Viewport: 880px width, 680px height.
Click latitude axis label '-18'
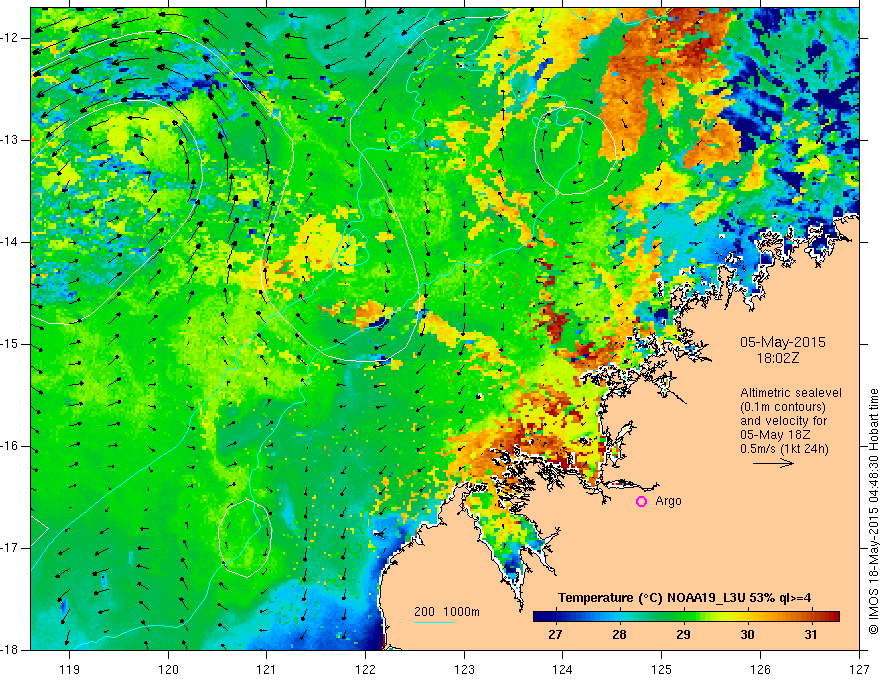(10, 650)
